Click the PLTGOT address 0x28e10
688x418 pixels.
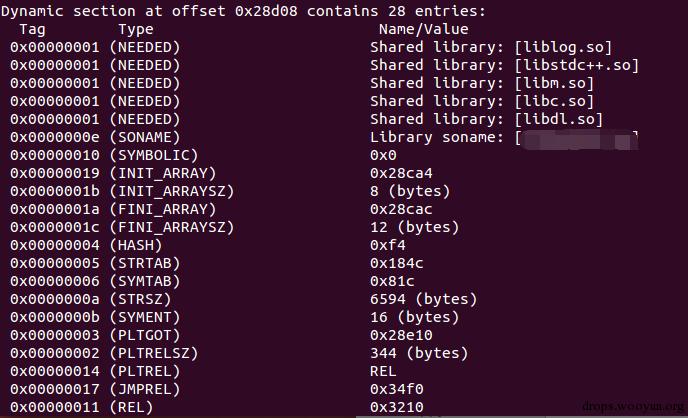tap(397, 335)
